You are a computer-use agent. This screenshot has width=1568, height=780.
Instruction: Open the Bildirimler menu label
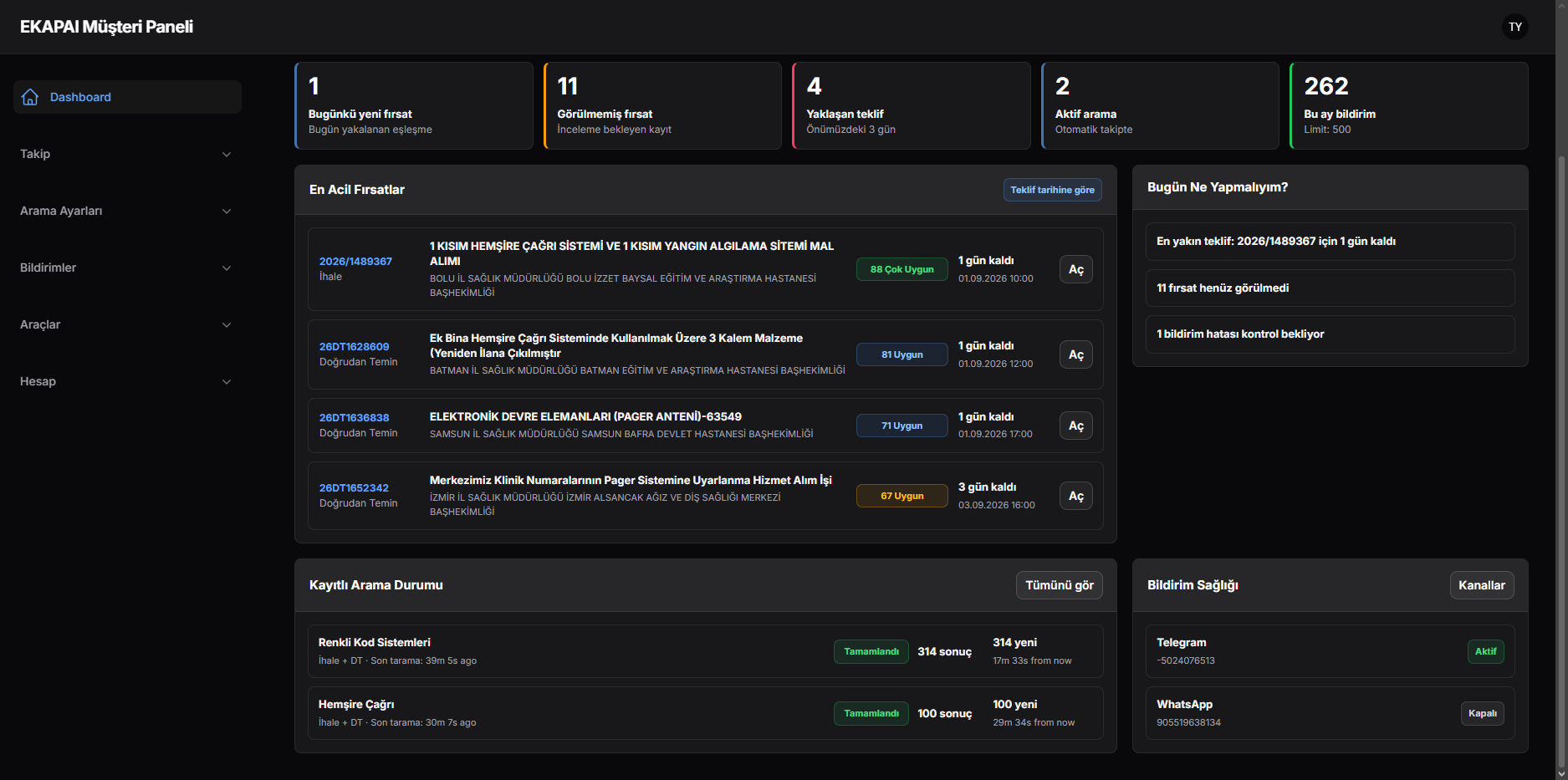point(48,268)
